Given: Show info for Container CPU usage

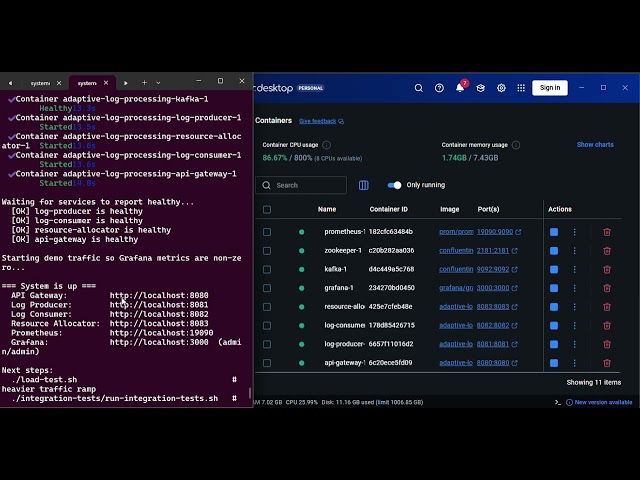Looking at the screenshot, I should pyautogui.click(x=327, y=145).
